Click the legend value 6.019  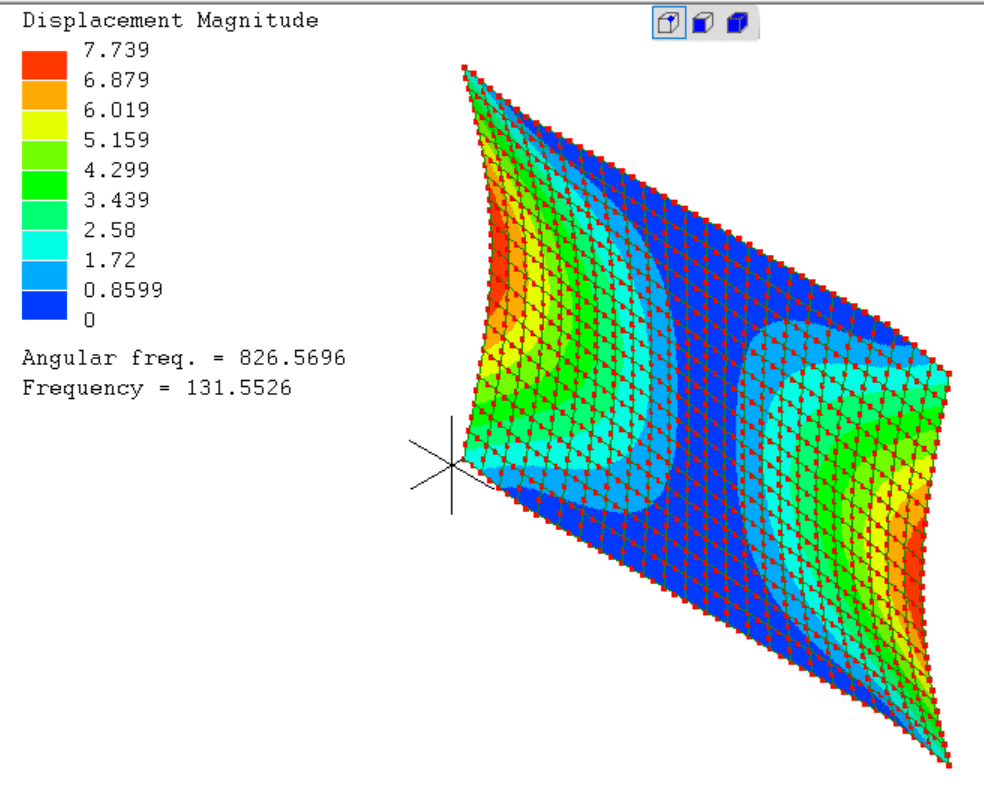[117, 110]
